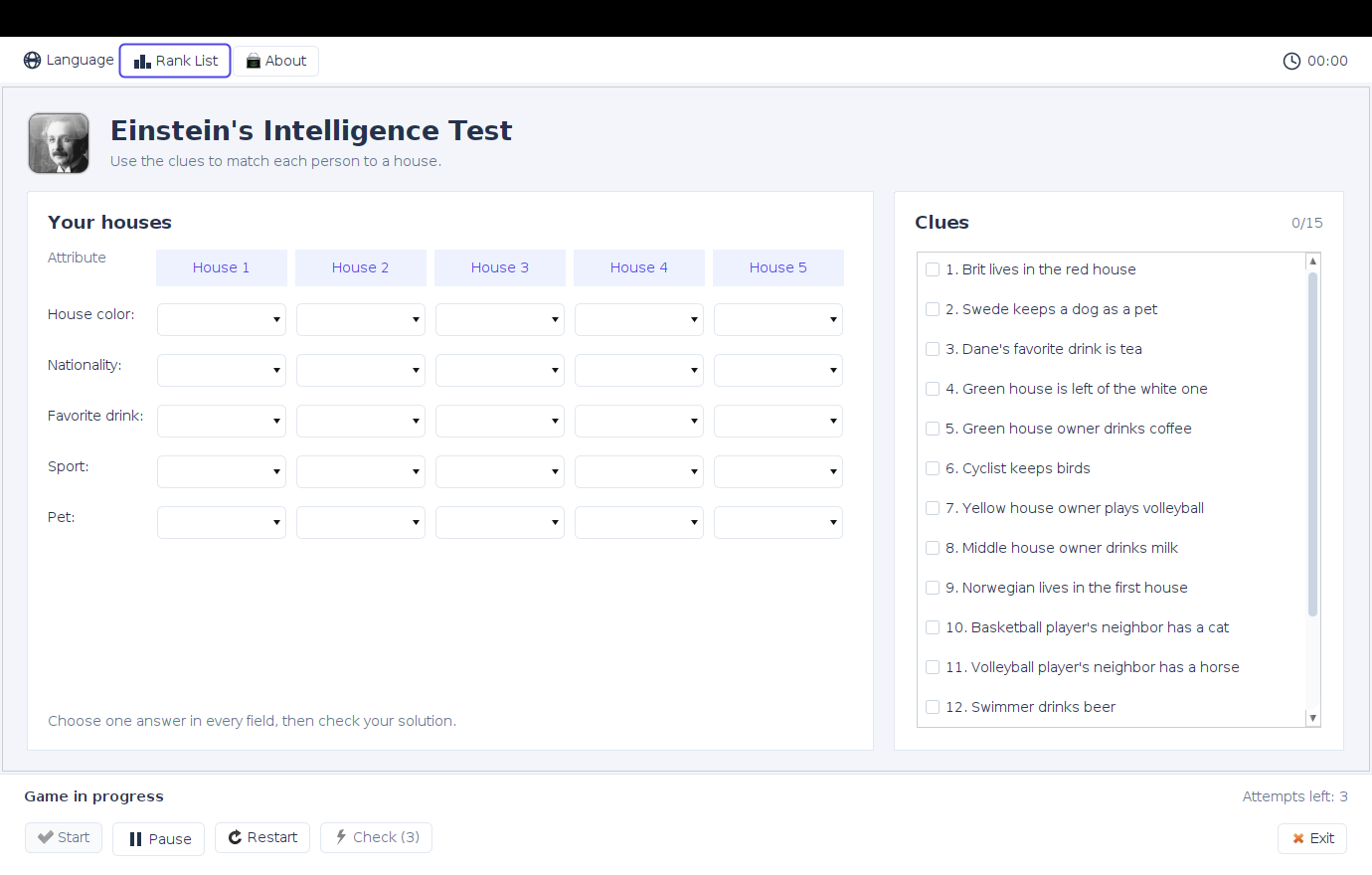
Task: Open the About page
Action: click(x=276, y=61)
